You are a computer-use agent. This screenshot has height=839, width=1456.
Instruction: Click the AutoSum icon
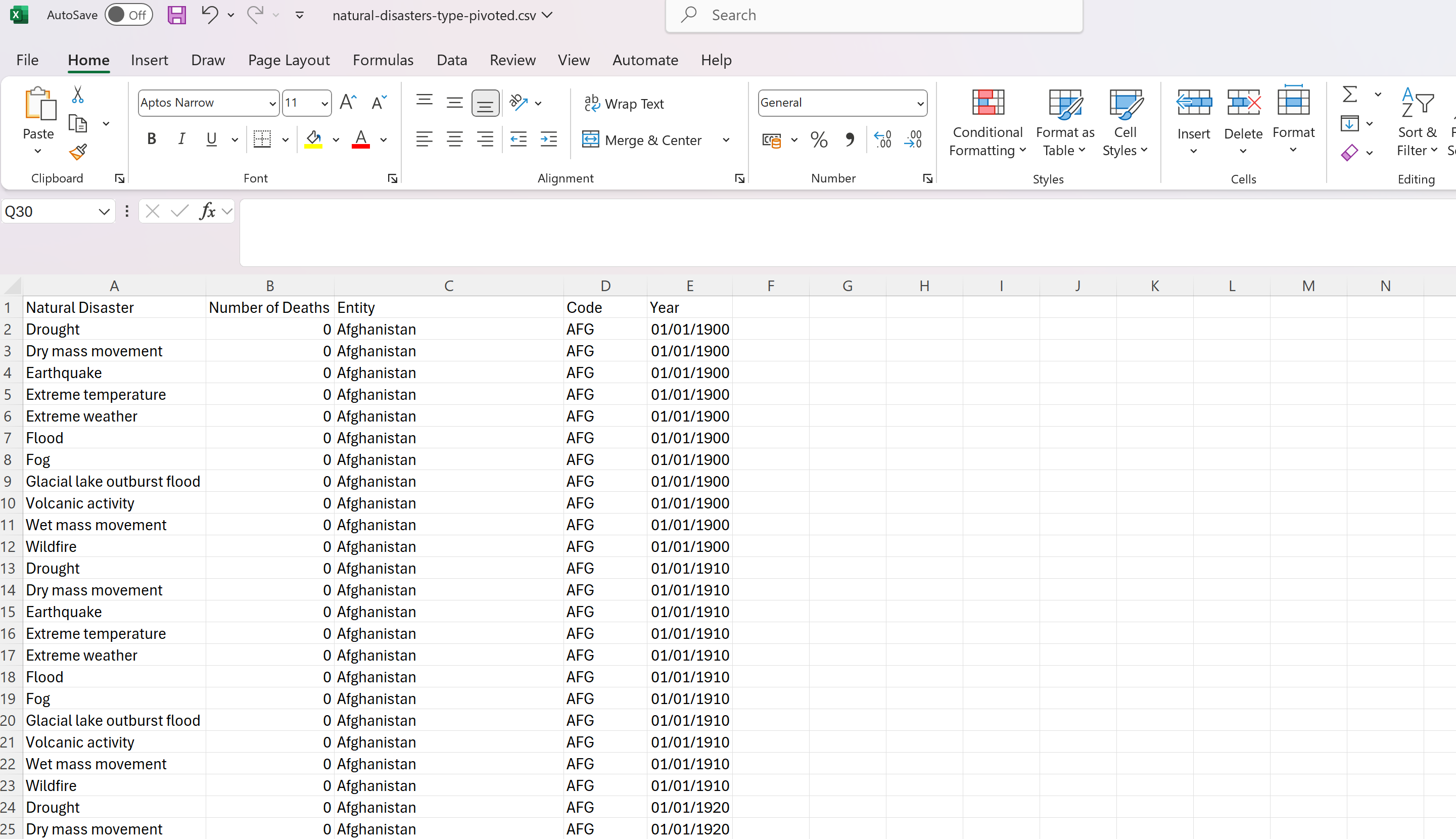1350,94
